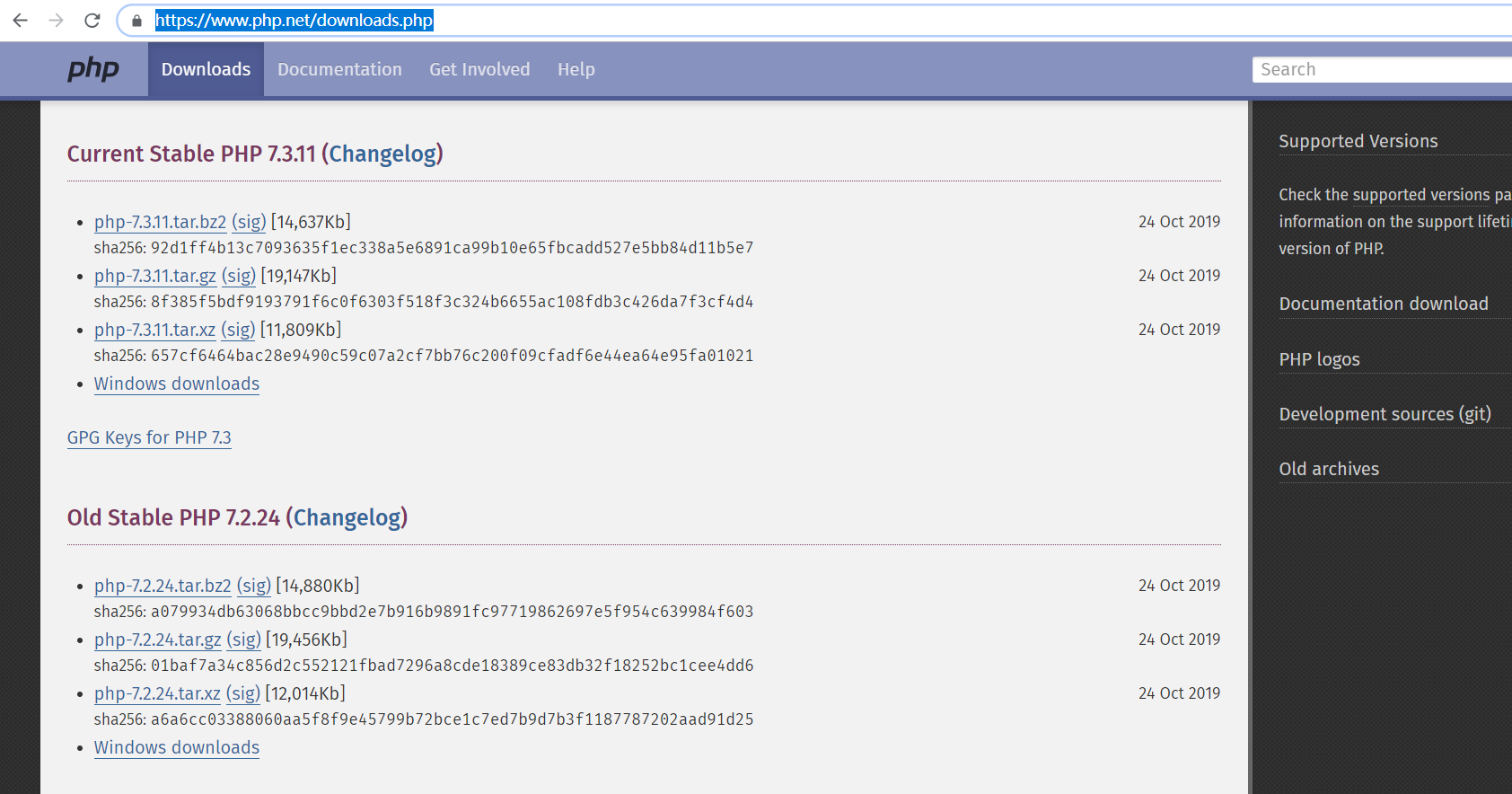Image resolution: width=1512 pixels, height=794 pixels.
Task: Click the php logo in navbar
Action: click(x=93, y=69)
